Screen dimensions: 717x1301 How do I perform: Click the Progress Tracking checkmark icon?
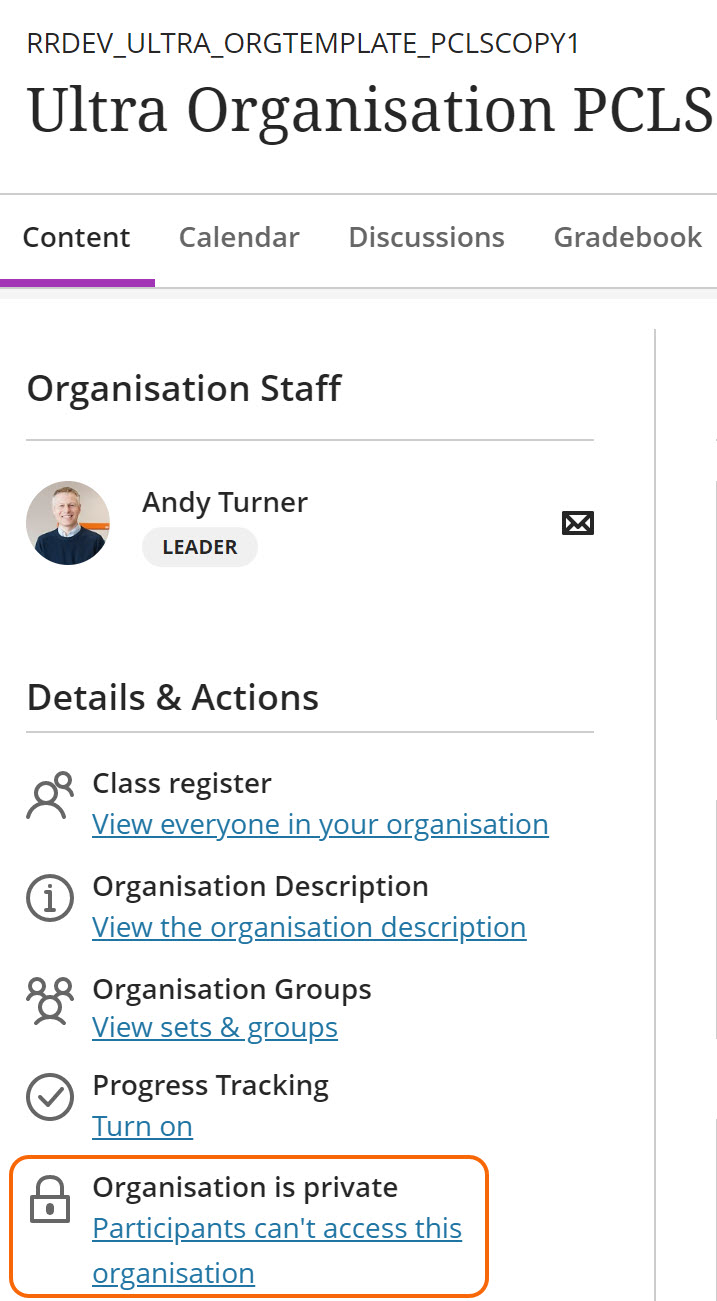50,1098
